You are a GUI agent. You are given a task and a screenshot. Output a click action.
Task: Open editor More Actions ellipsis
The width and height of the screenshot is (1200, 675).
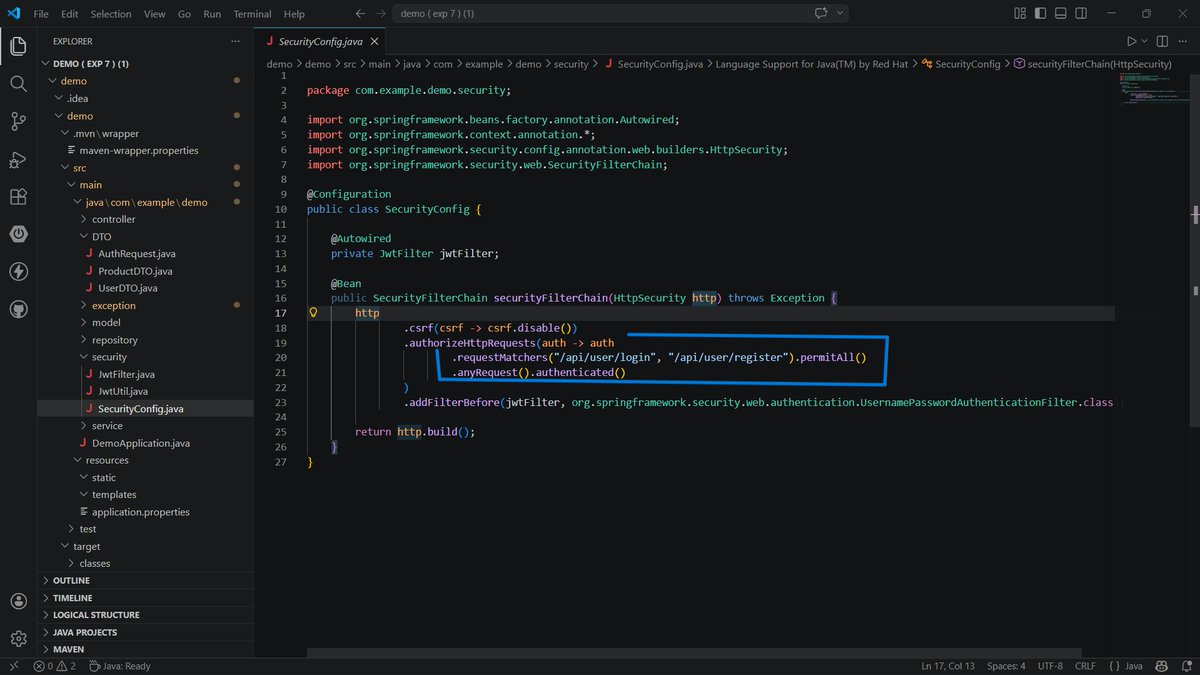(x=1184, y=41)
